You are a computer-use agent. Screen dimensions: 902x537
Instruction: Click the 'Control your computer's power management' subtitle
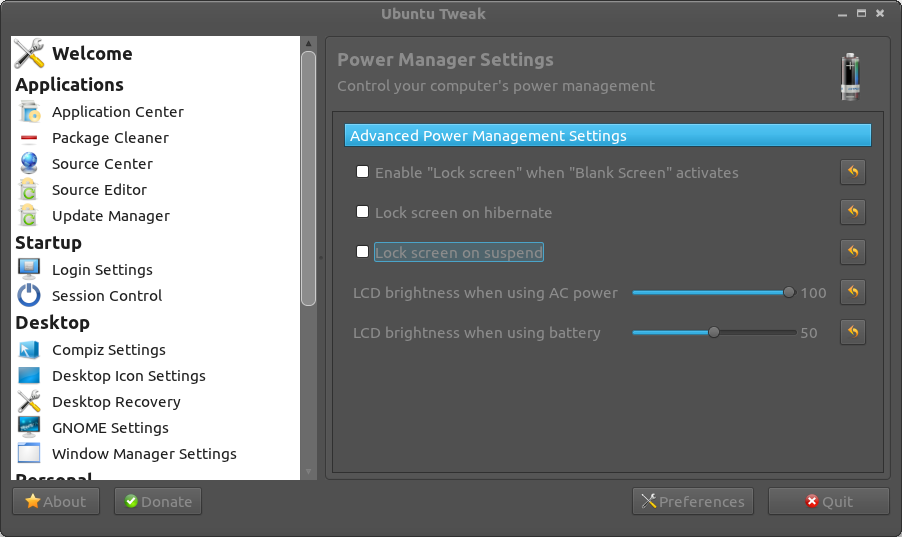pos(495,86)
